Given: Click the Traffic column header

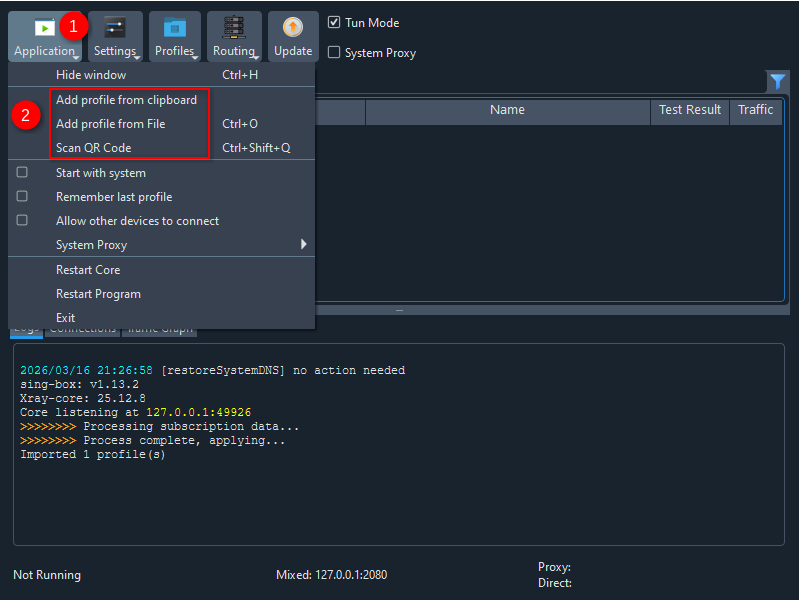Looking at the screenshot, I should (x=755, y=110).
